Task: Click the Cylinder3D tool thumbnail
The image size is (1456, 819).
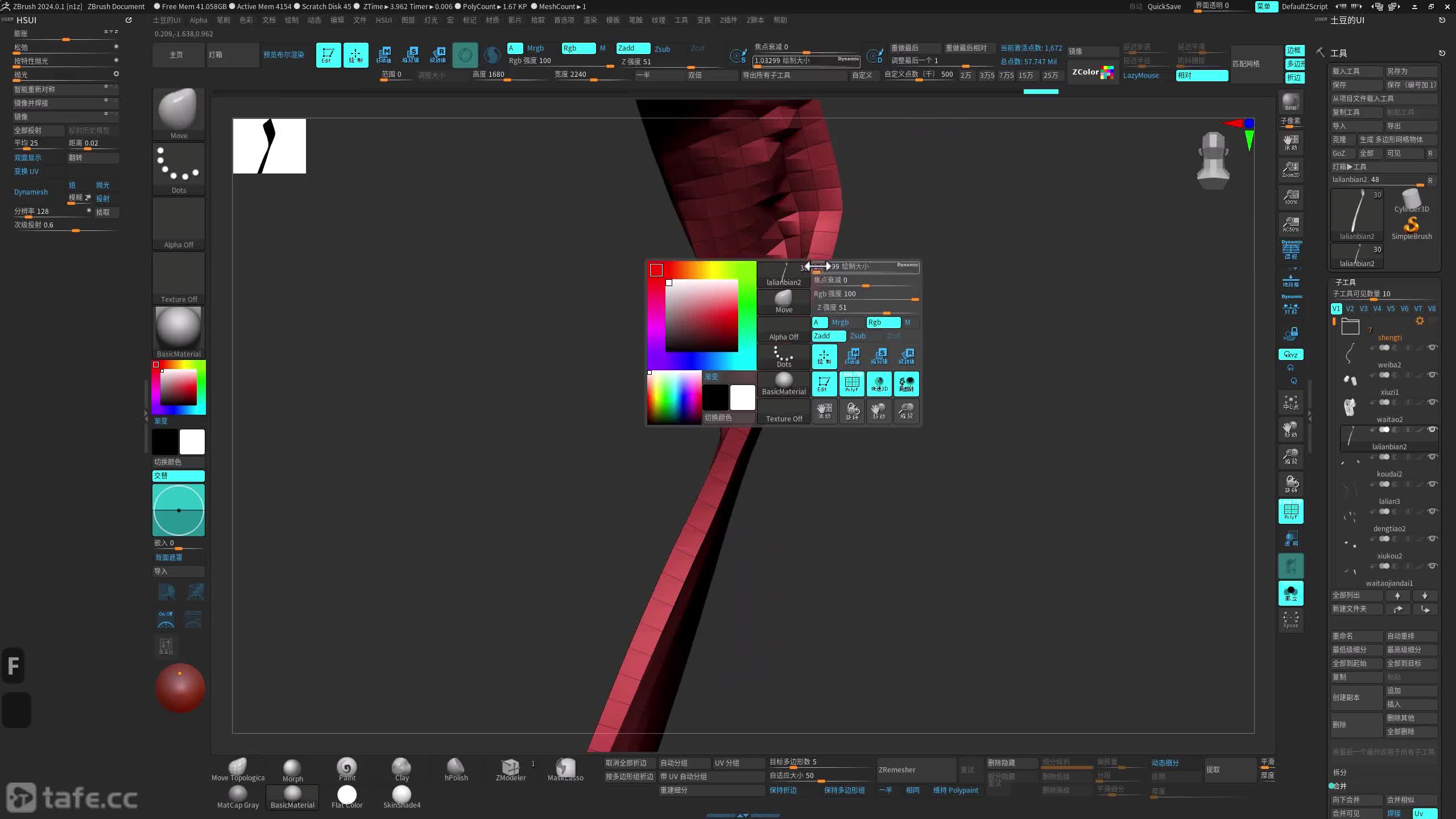Action: (x=1412, y=201)
